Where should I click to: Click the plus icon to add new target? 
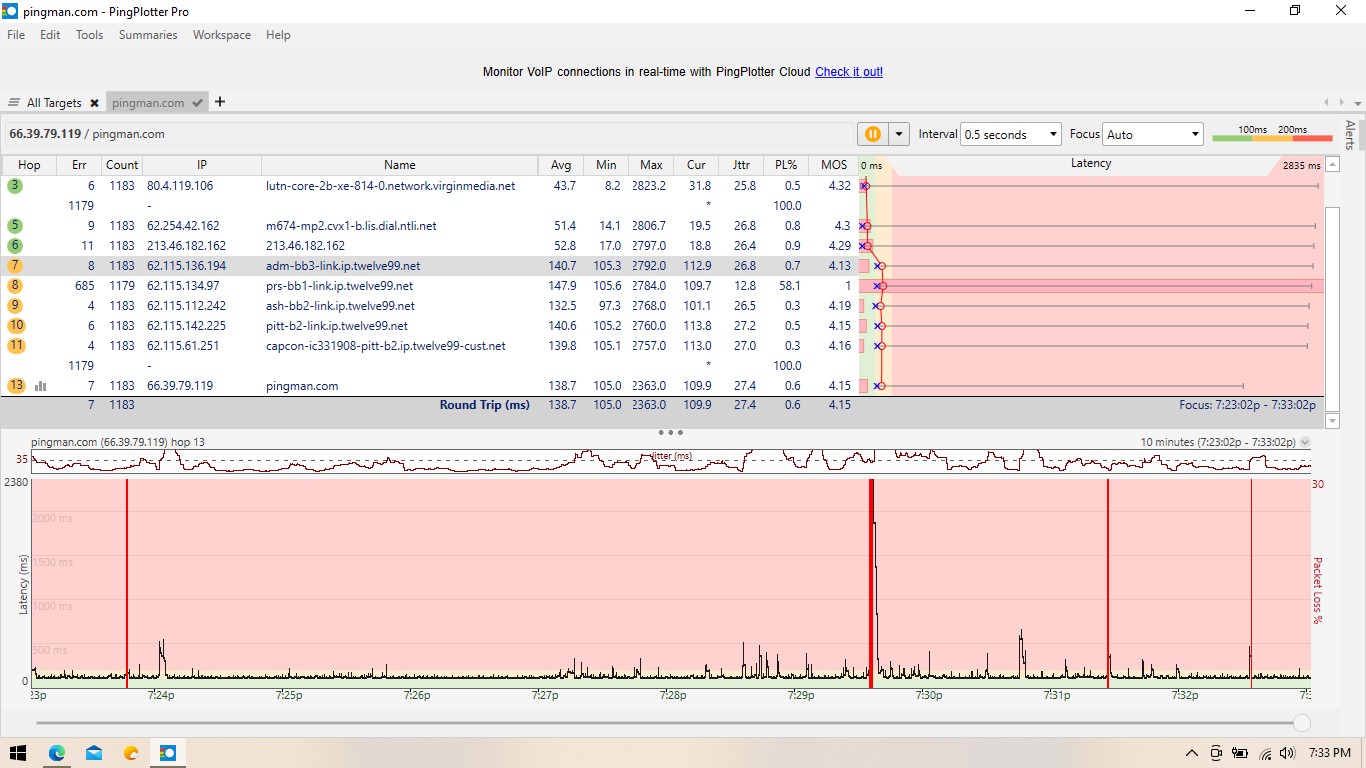[220, 102]
